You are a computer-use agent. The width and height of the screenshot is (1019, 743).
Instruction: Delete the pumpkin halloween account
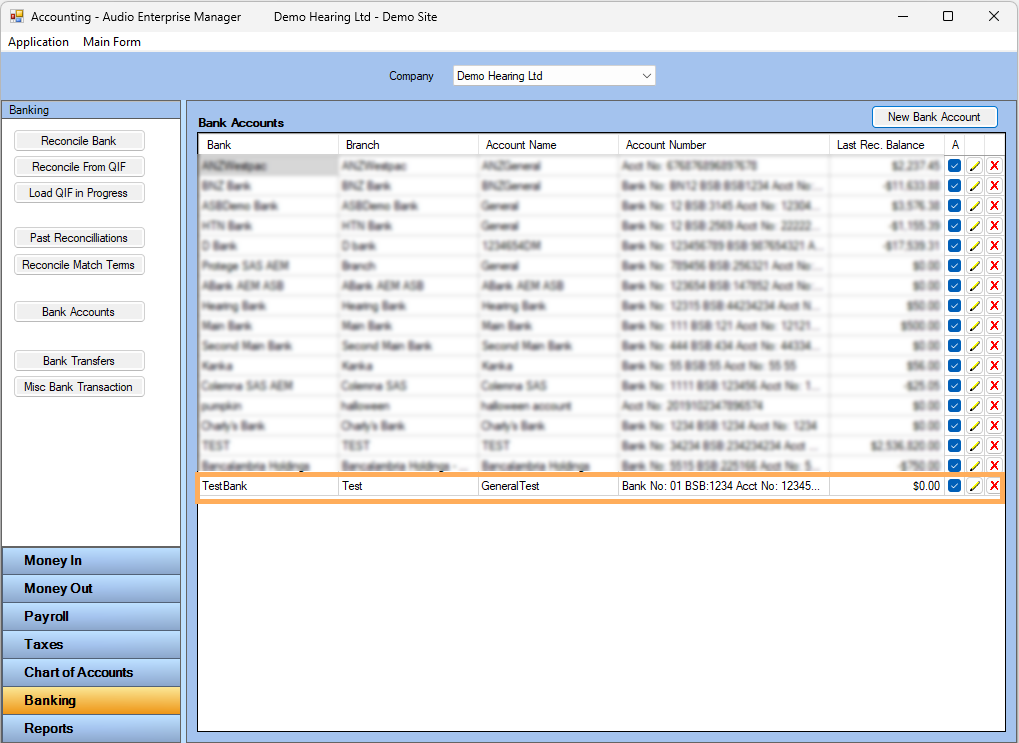click(994, 406)
